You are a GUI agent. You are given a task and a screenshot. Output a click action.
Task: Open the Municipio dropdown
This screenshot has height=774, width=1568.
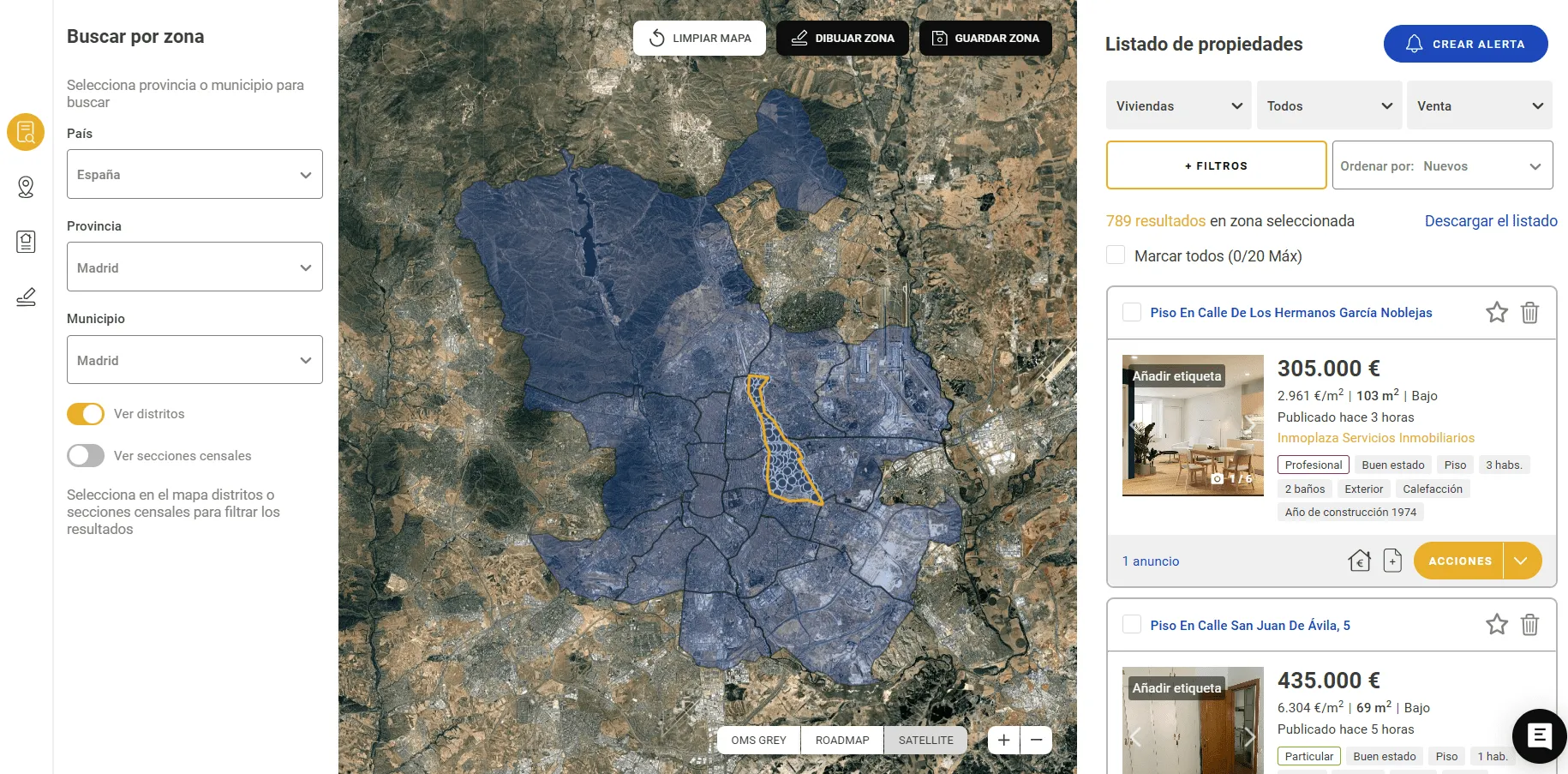[195, 360]
